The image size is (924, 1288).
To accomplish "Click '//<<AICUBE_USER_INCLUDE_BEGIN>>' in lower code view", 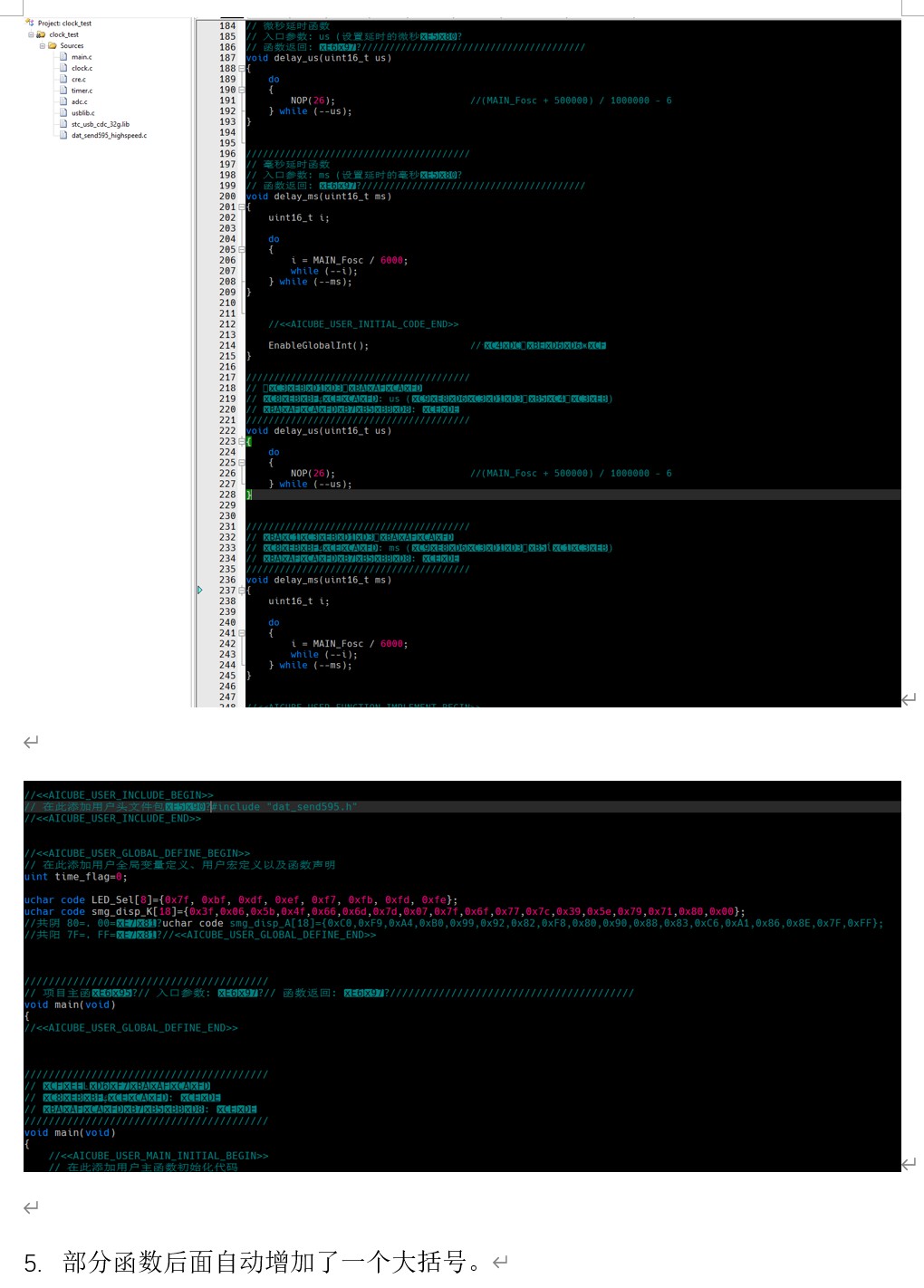I will tap(119, 795).
